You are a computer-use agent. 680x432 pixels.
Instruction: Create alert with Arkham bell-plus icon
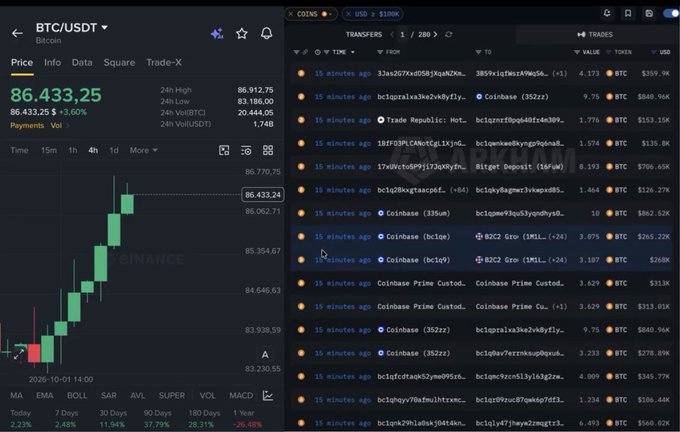click(607, 13)
